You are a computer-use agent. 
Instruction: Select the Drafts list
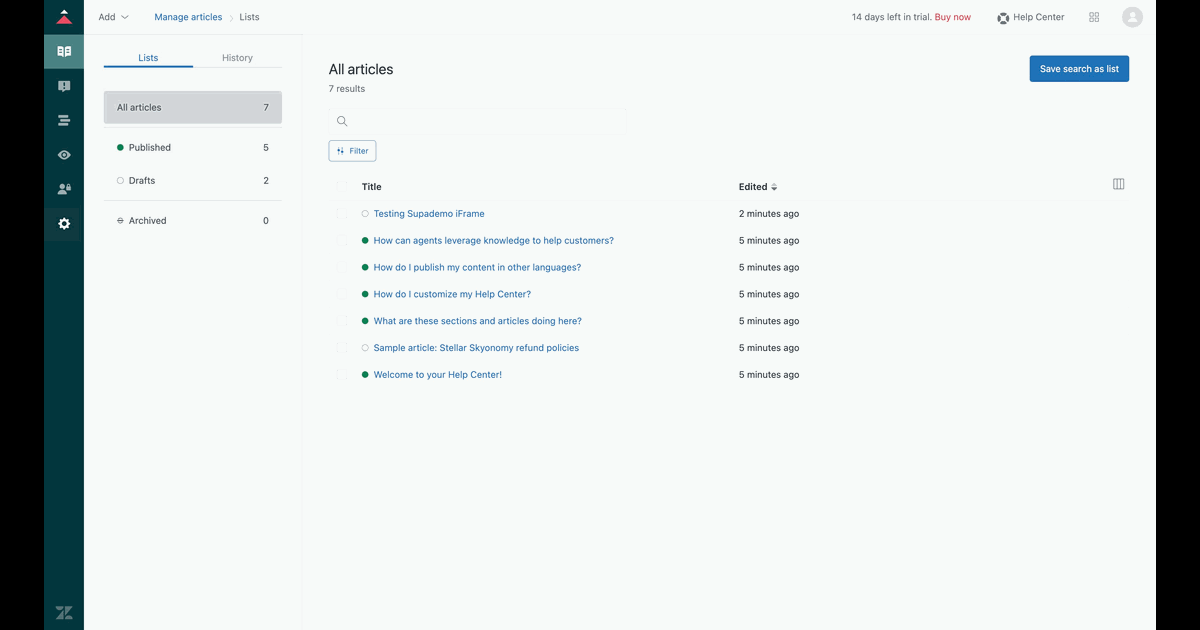point(193,181)
